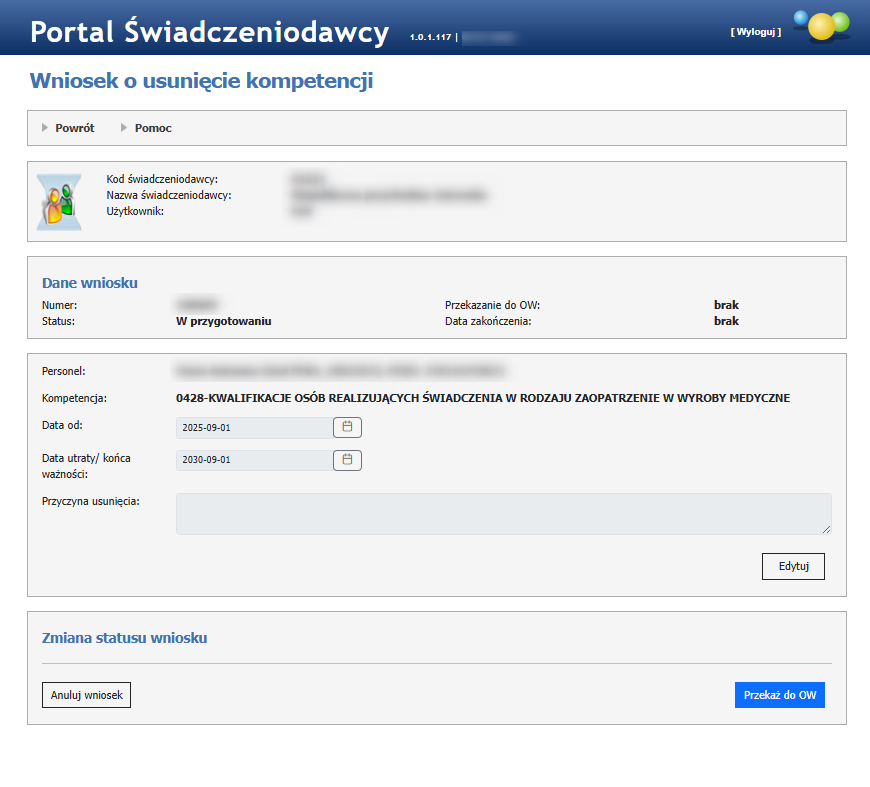870x787 pixels.
Task: Click the Data od date field
Action: pos(253,428)
